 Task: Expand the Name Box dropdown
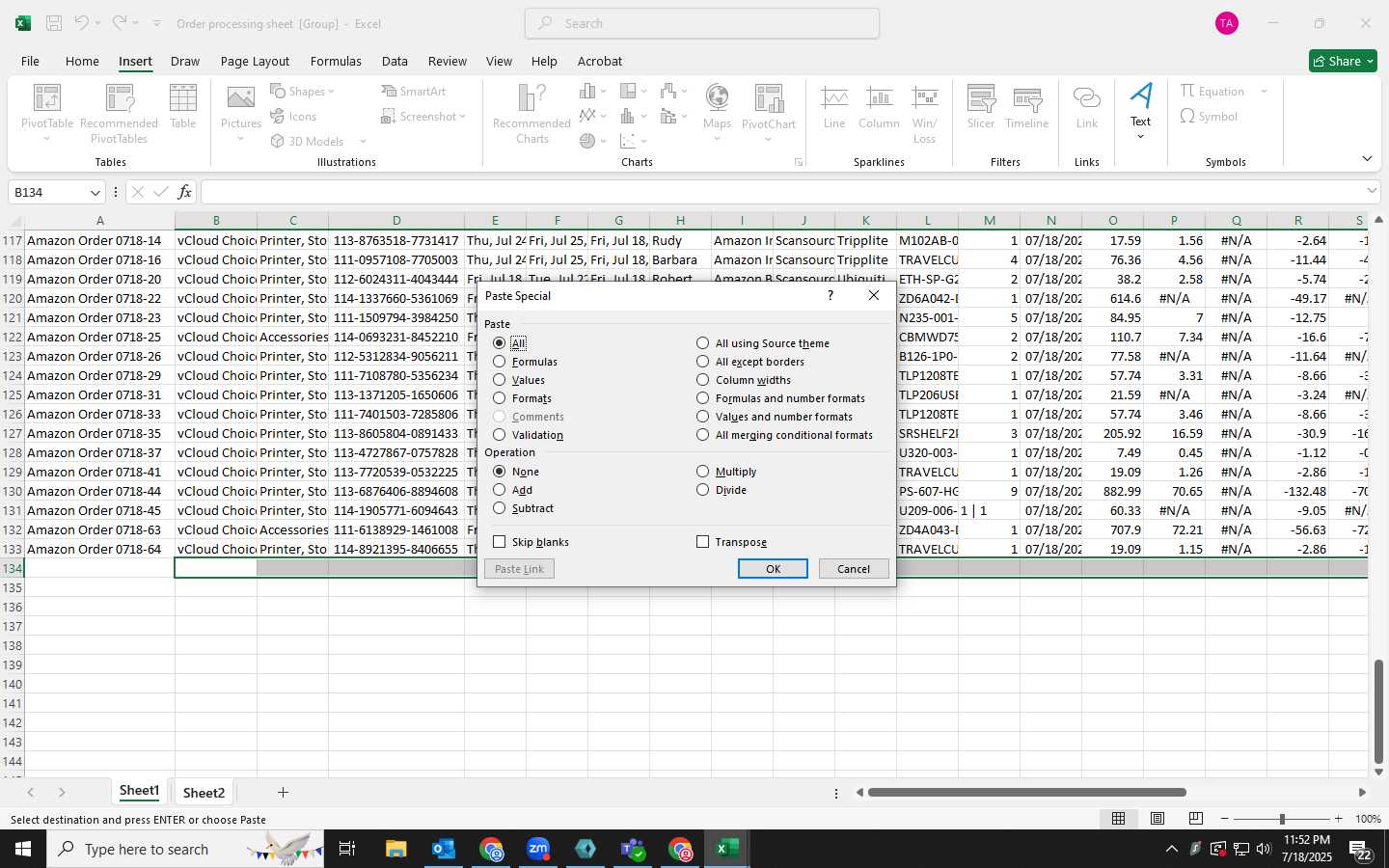(95, 193)
